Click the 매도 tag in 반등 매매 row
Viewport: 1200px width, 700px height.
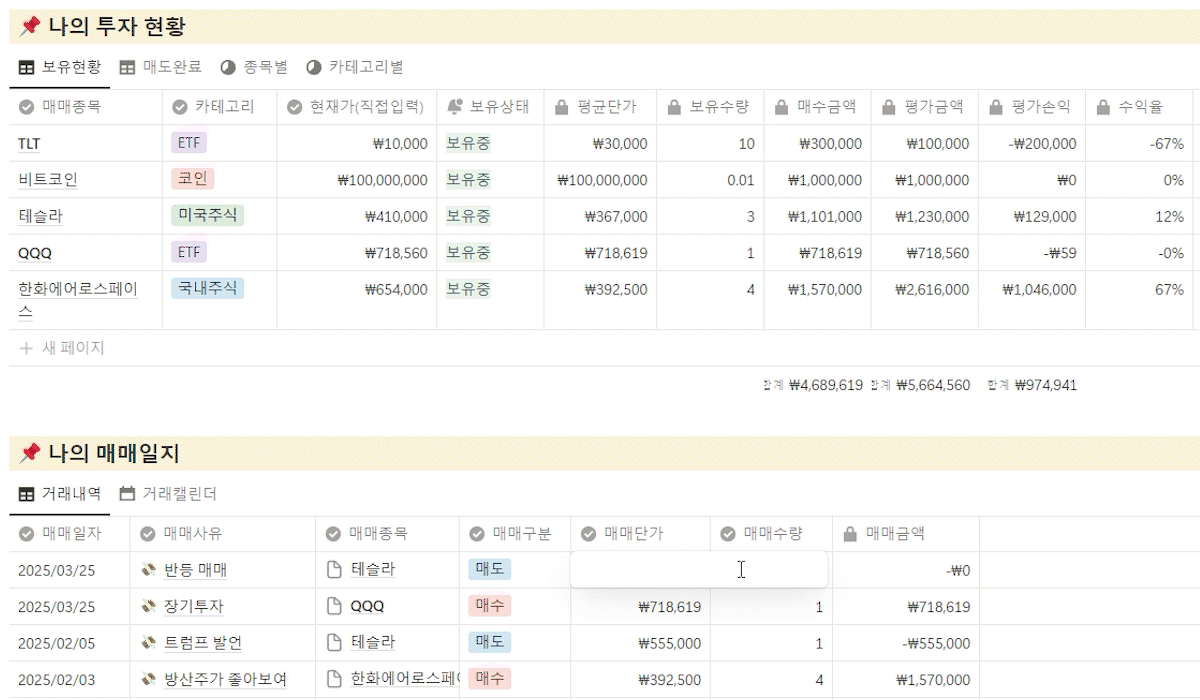(489, 569)
